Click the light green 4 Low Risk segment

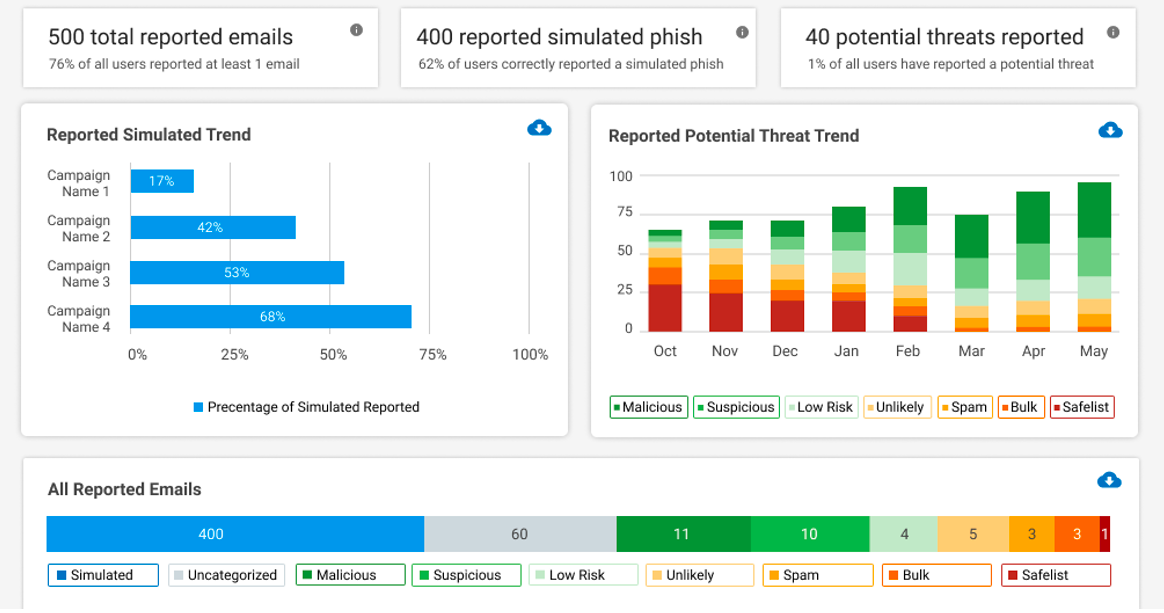(903, 534)
